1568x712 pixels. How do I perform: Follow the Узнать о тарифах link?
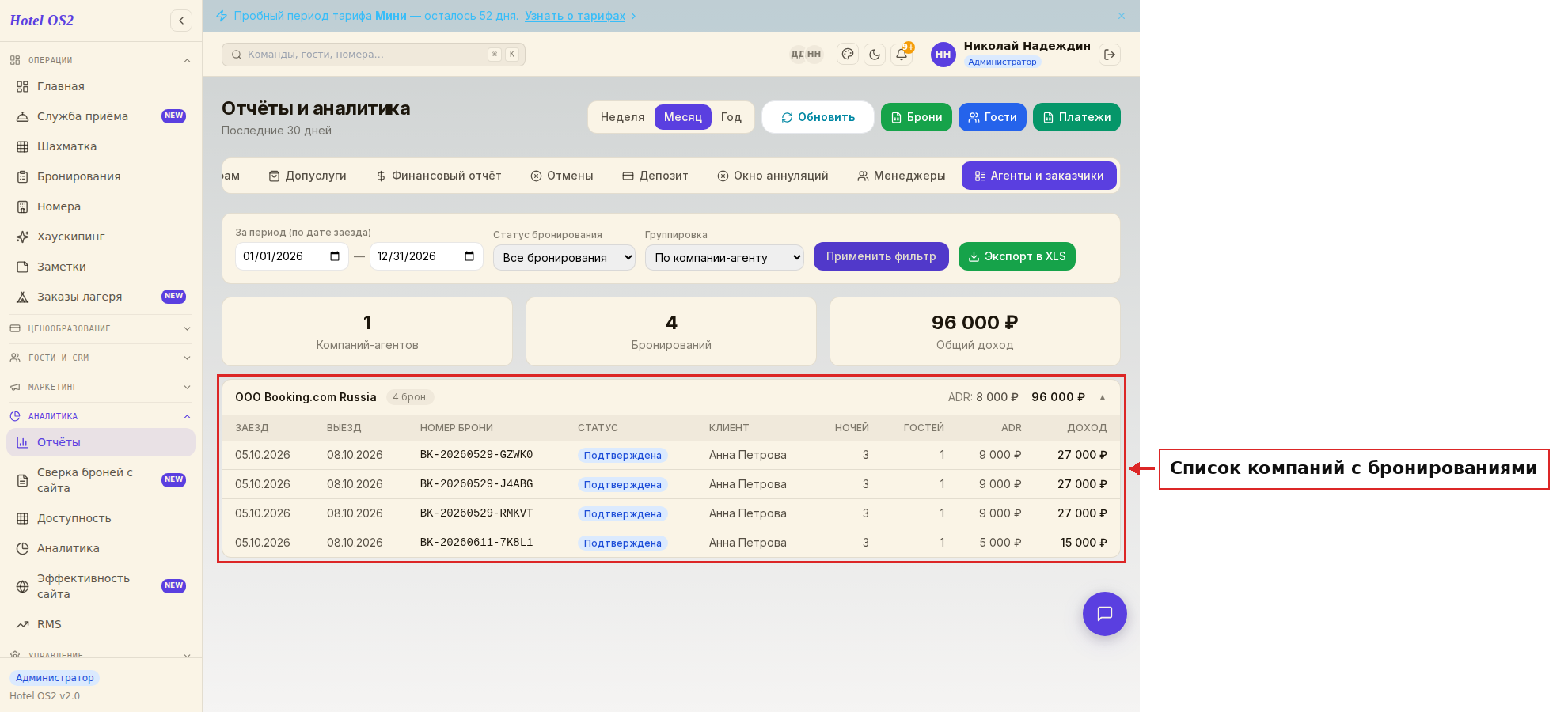click(x=575, y=16)
